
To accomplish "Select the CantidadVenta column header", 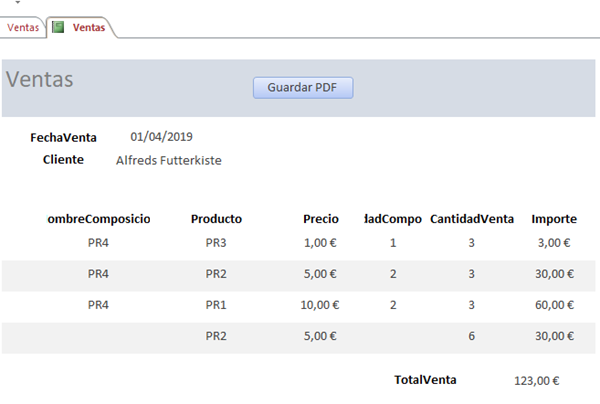I will 471,218.
